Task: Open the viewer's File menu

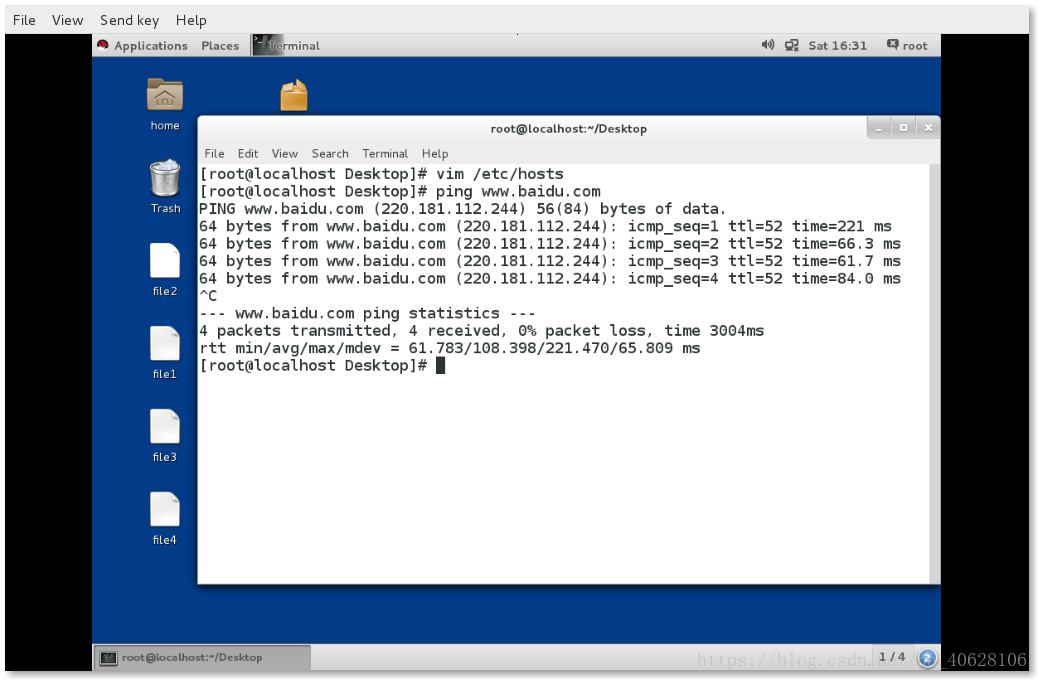Action: 24,20
